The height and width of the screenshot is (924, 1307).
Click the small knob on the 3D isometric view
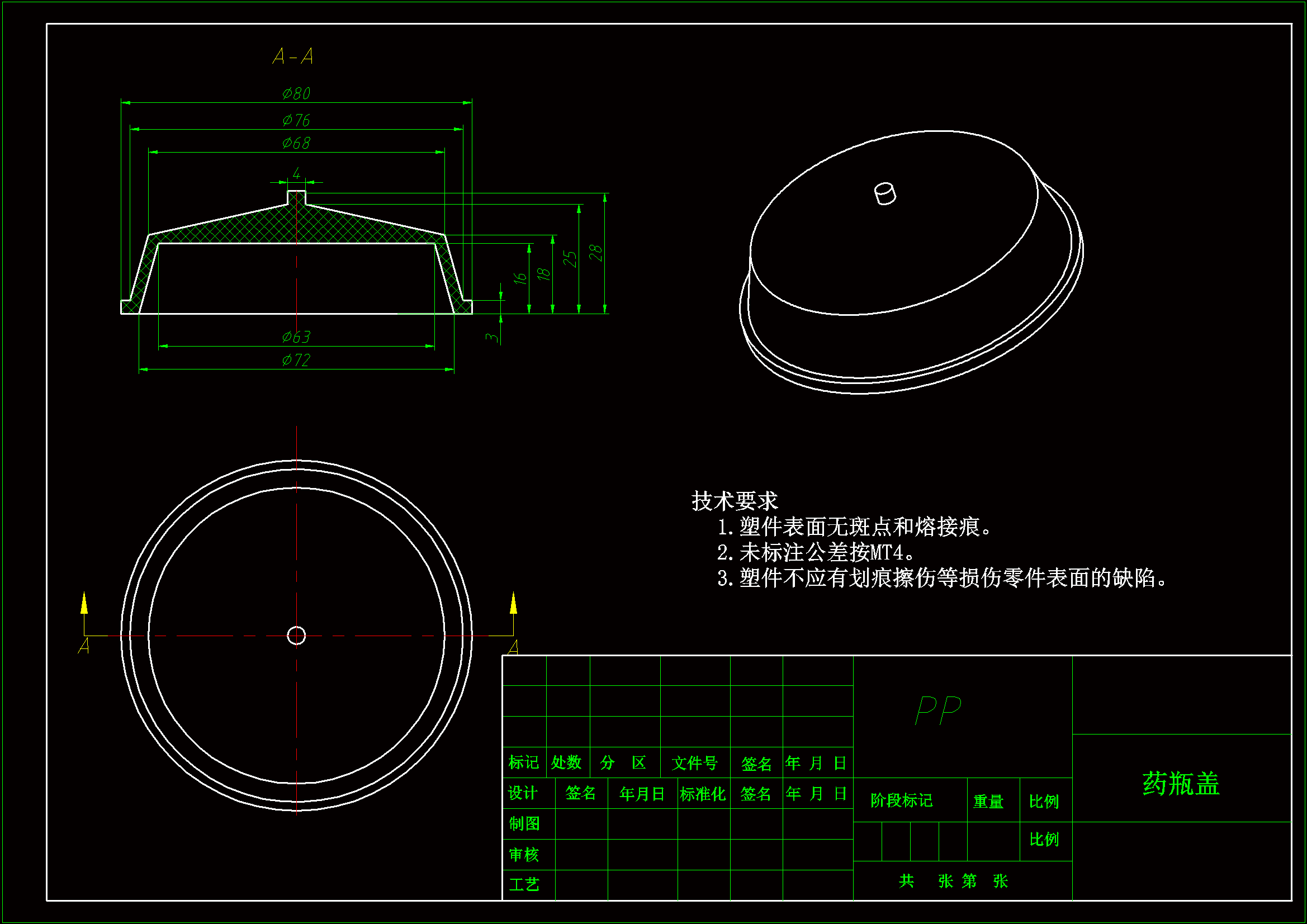tap(884, 193)
